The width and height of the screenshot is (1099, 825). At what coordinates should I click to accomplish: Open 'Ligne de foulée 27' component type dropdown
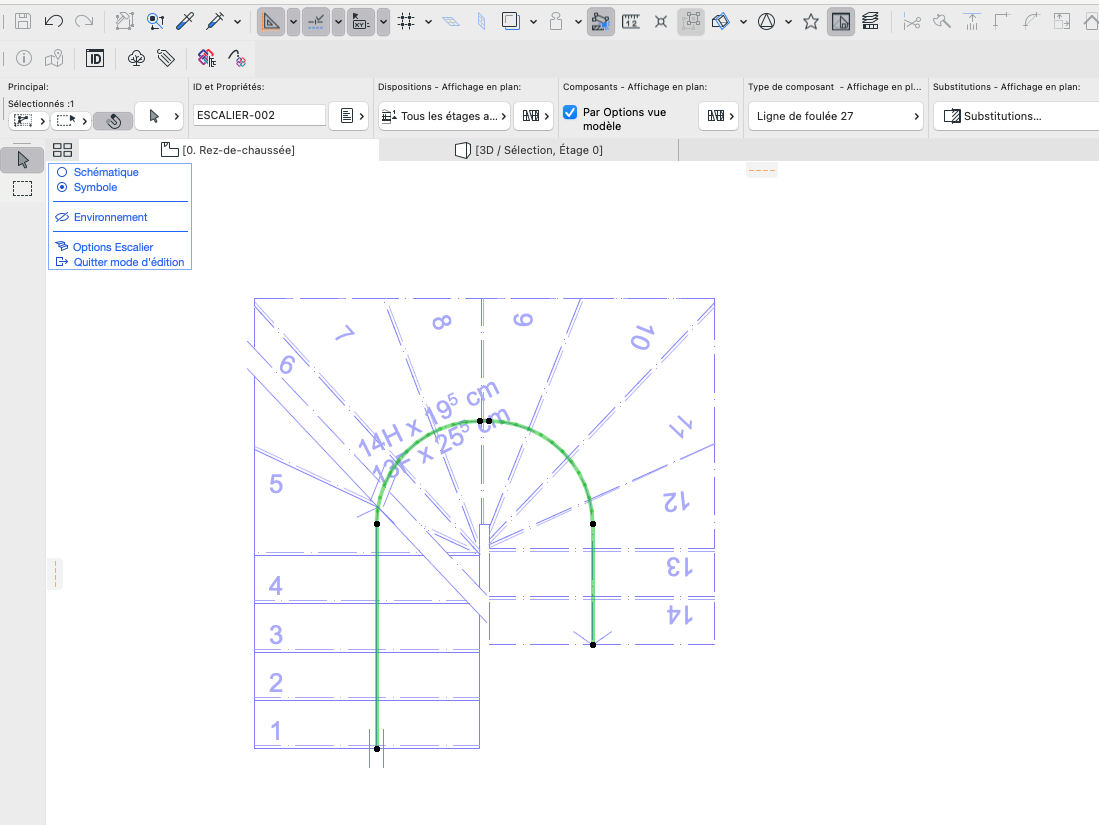(835, 116)
